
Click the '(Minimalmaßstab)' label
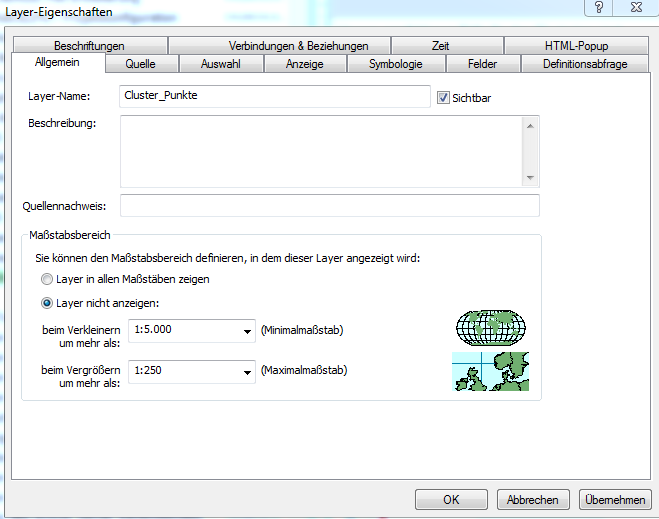[x=302, y=330]
